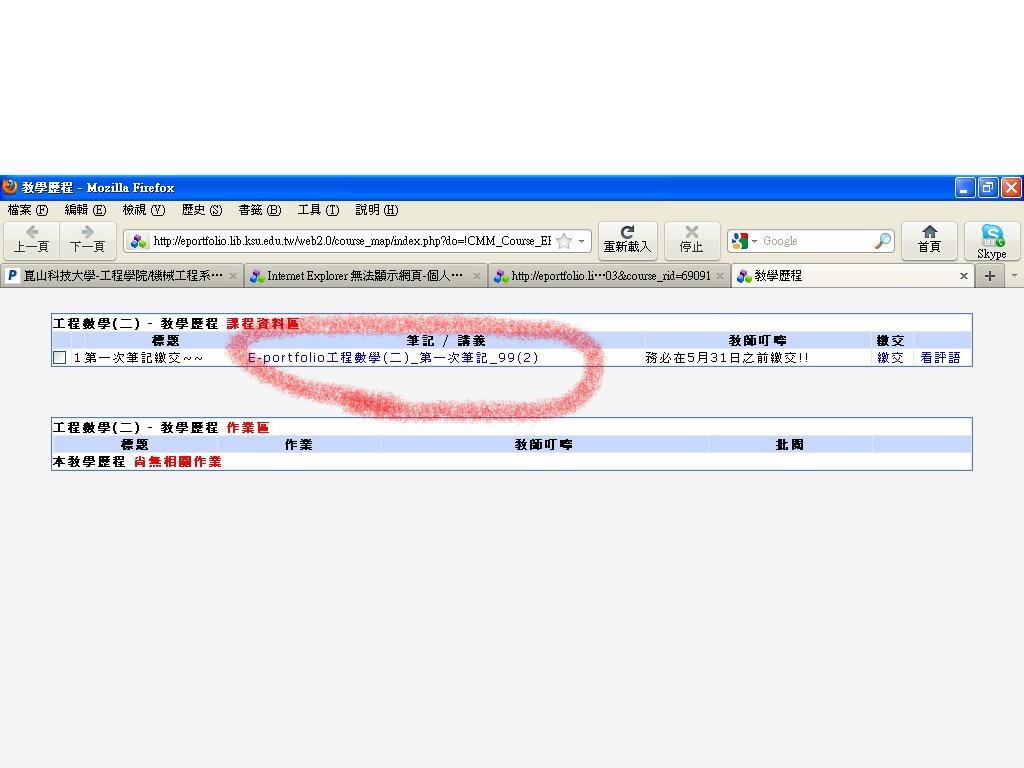Open a new tab with plus button
The height and width of the screenshot is (768, 1024).
(989, 276)
